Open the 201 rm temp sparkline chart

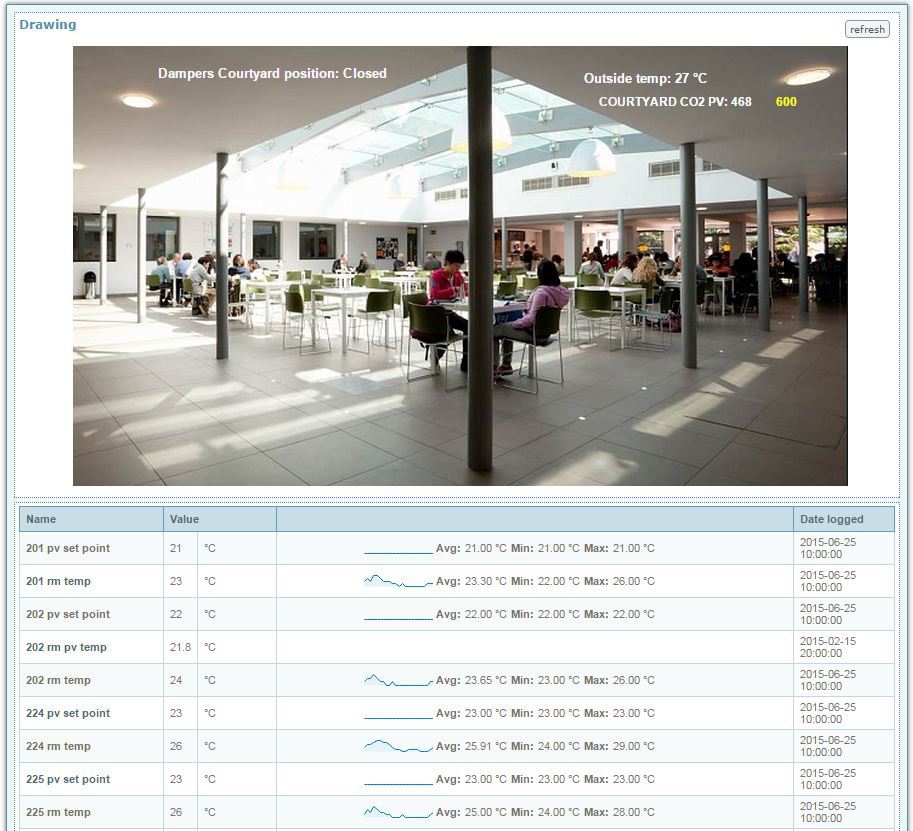pos(398,581)
